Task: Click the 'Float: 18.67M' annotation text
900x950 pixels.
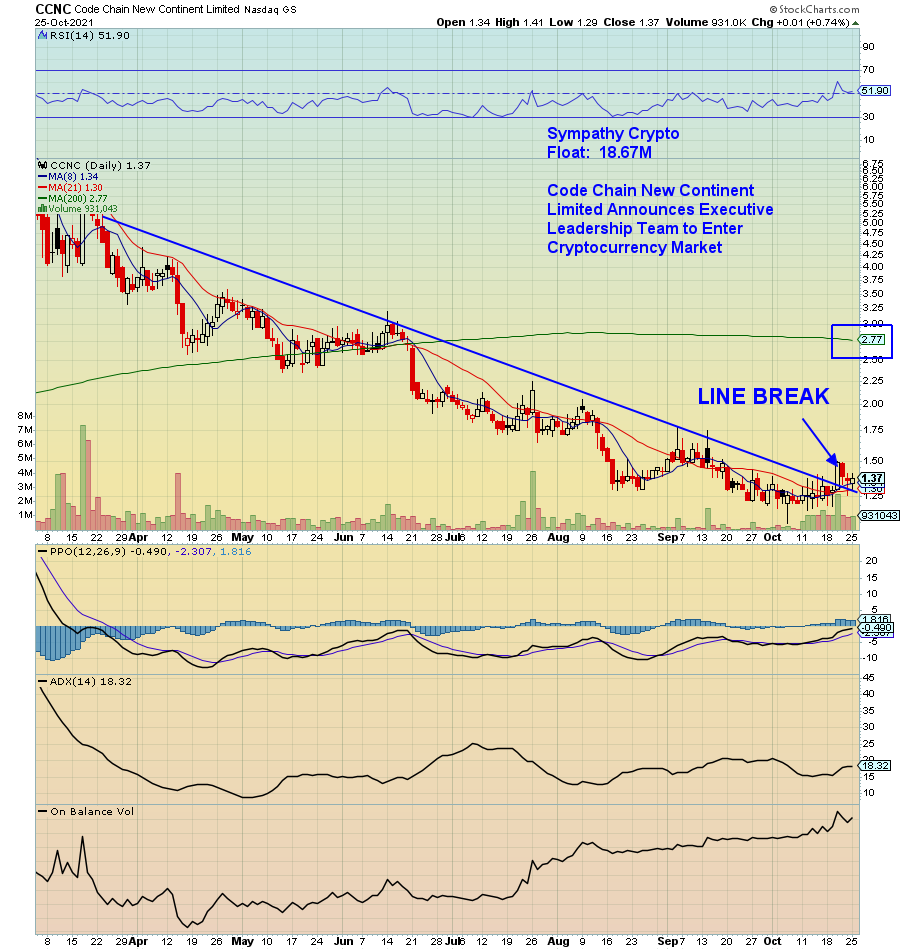Action: coord(599,152)
